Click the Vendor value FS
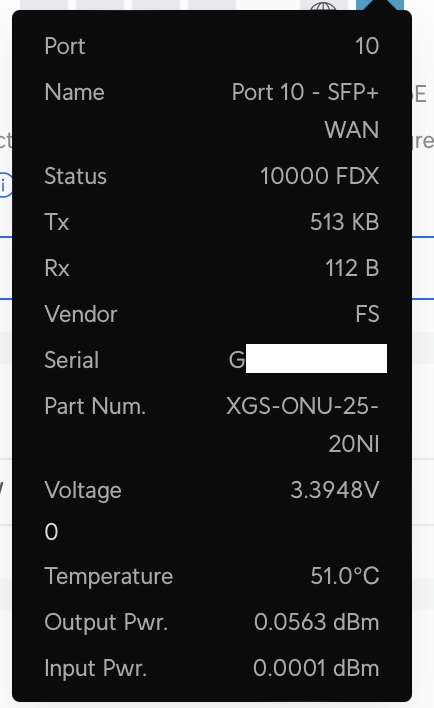 coord(367,314)
